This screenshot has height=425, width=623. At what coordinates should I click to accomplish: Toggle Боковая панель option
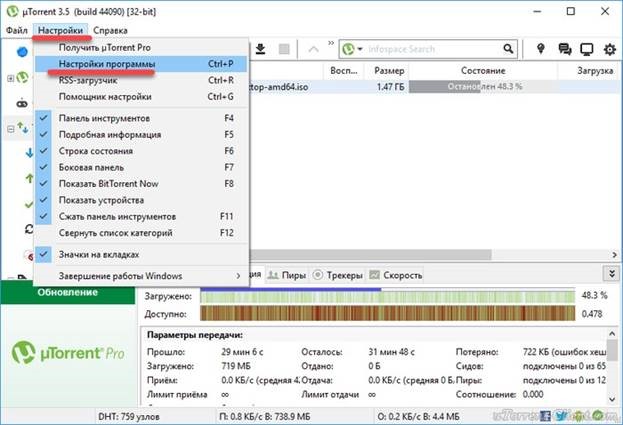141,167
